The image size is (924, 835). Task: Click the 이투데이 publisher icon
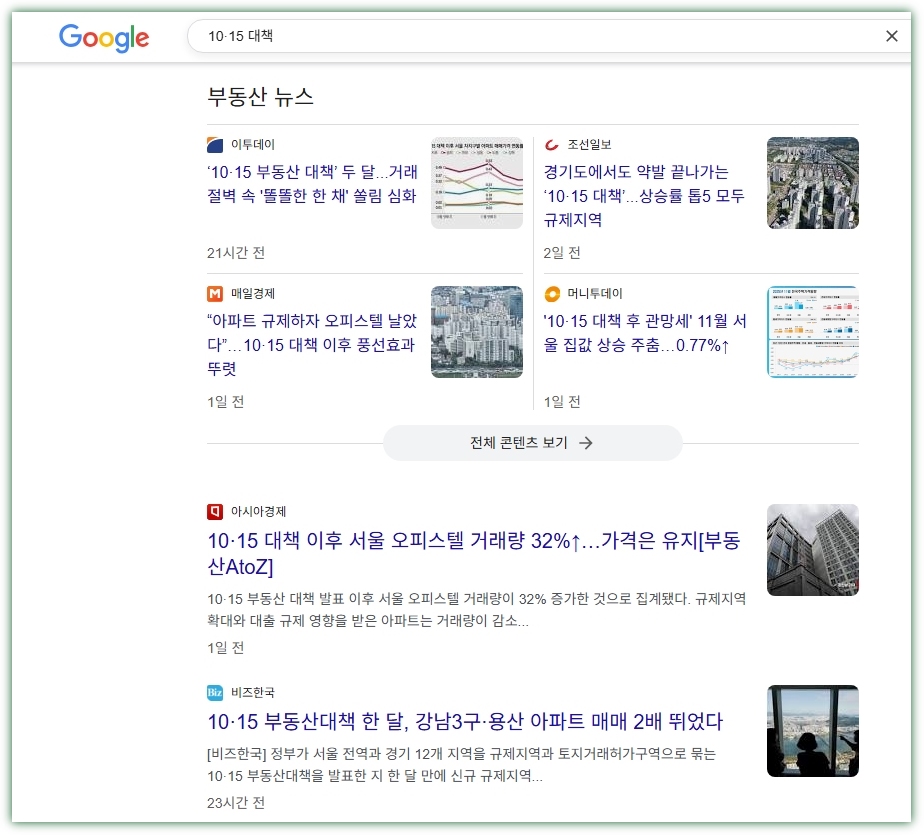point(215,144)
